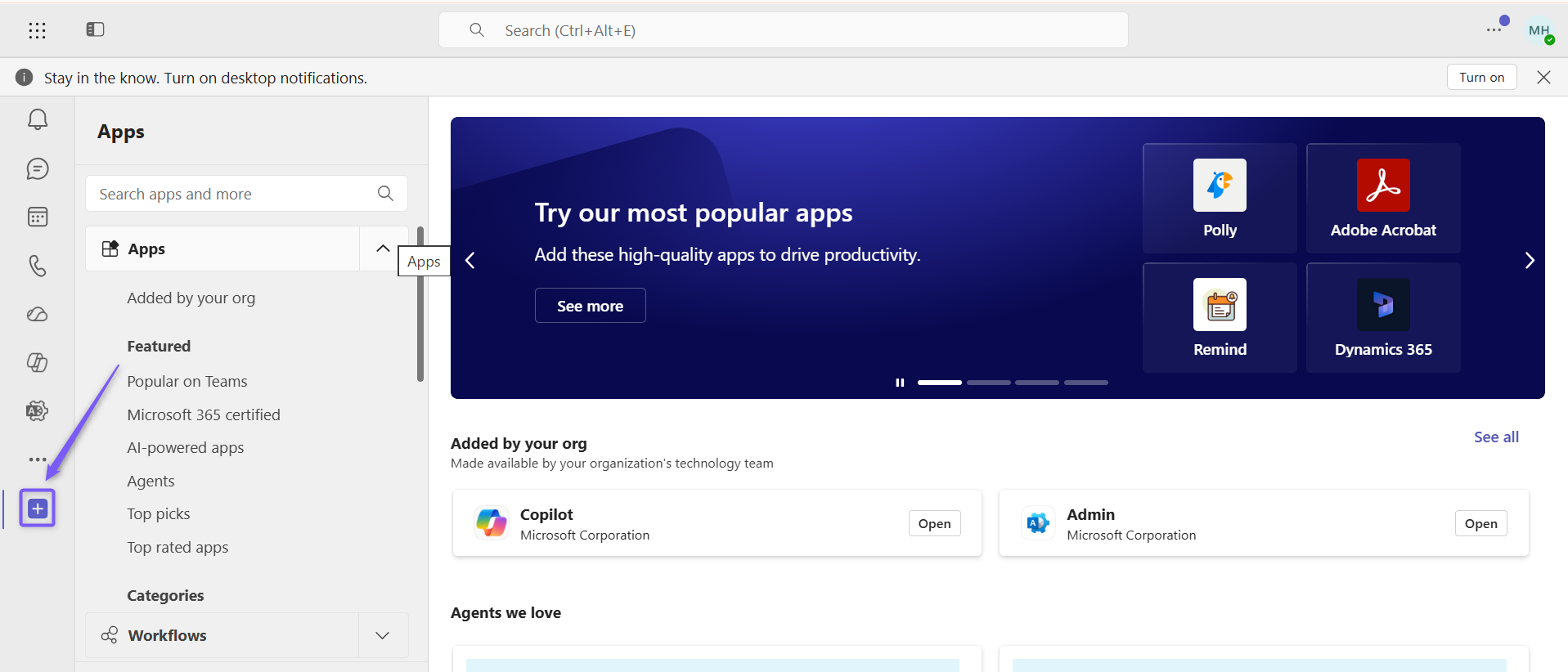Open the Chat icon in sidebar
Image resolution: width=1568 pixels, height=672 pixels.
click(x=38, y=168)
